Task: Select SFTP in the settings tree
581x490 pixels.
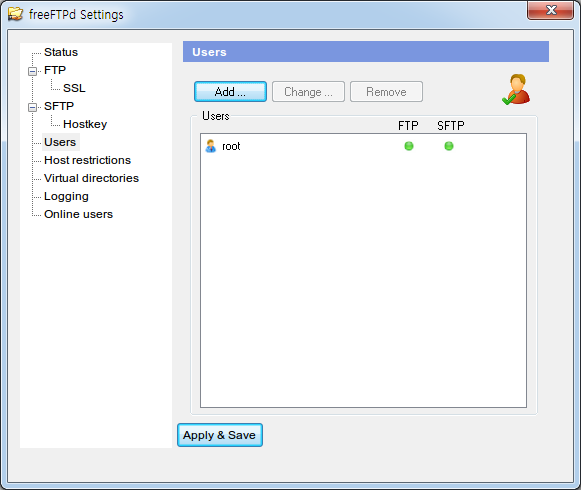Action: pyautogui.click(x=59, y=106)
